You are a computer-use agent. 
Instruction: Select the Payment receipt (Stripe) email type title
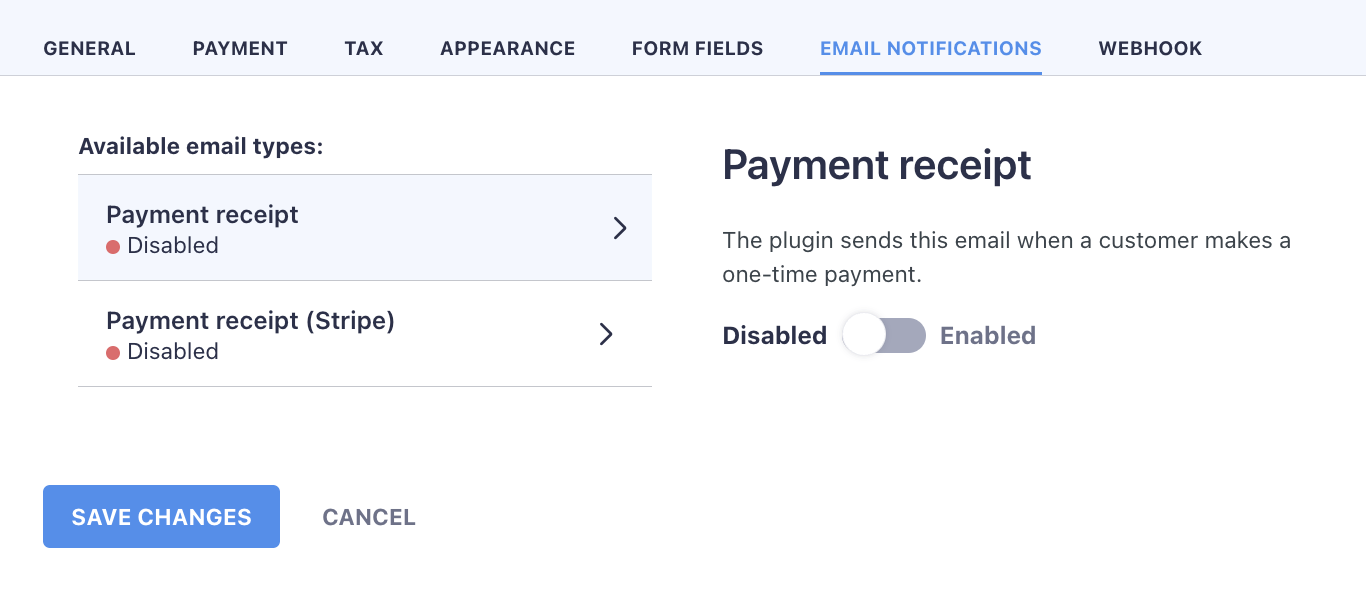pyautogui.click(x=250, y=321)
